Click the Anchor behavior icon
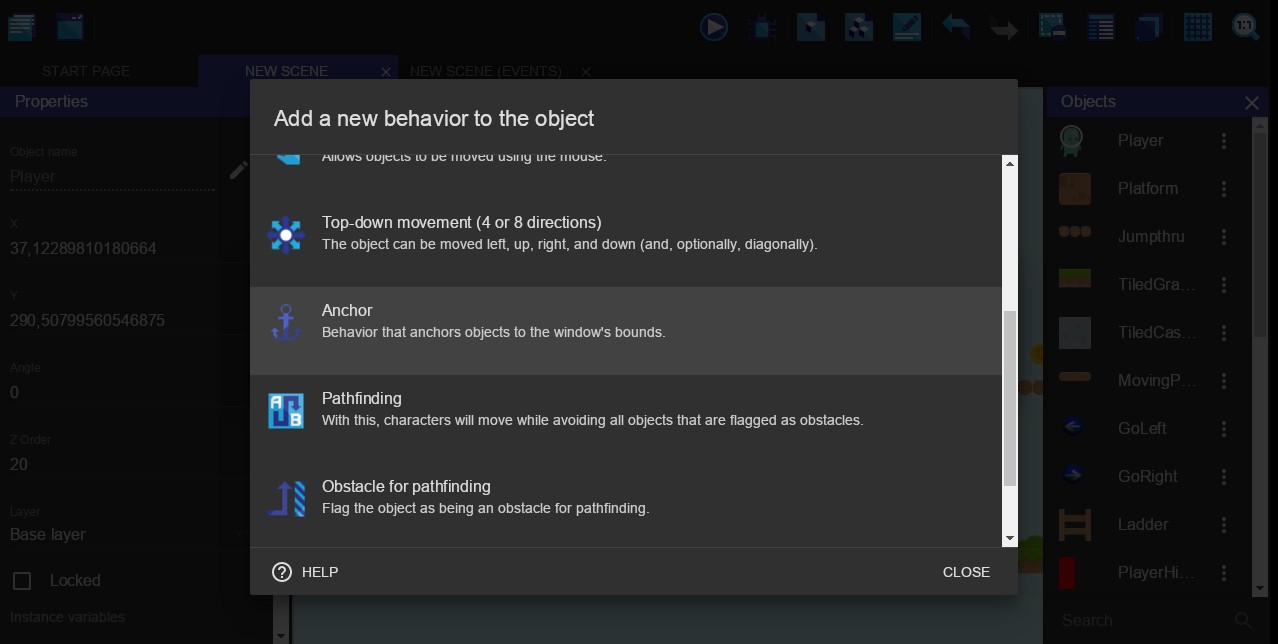 [x=286, y=322]
